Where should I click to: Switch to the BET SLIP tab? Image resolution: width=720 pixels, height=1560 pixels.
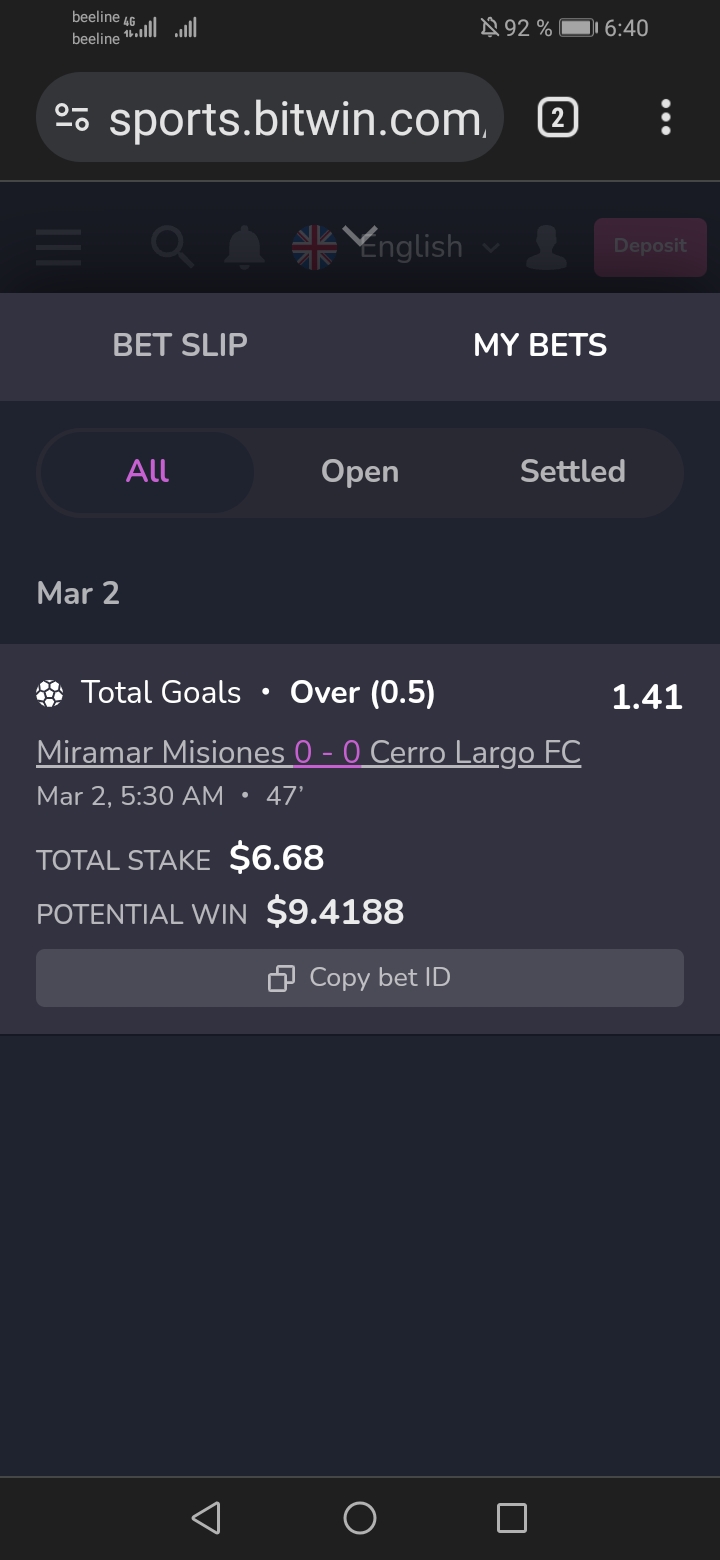click(180, 345)
